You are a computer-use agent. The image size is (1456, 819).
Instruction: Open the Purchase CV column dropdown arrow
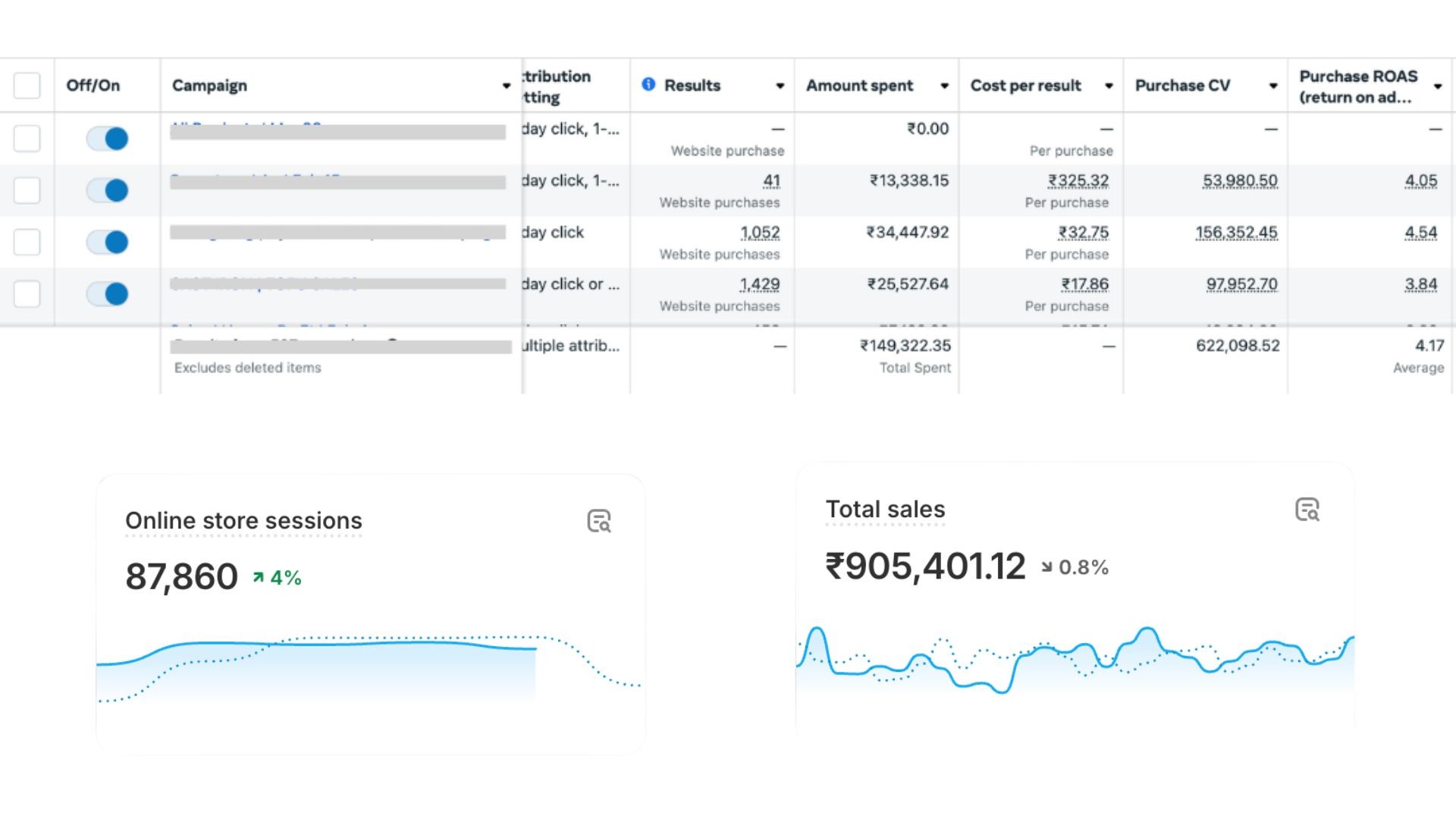(x=1273, y=86)
